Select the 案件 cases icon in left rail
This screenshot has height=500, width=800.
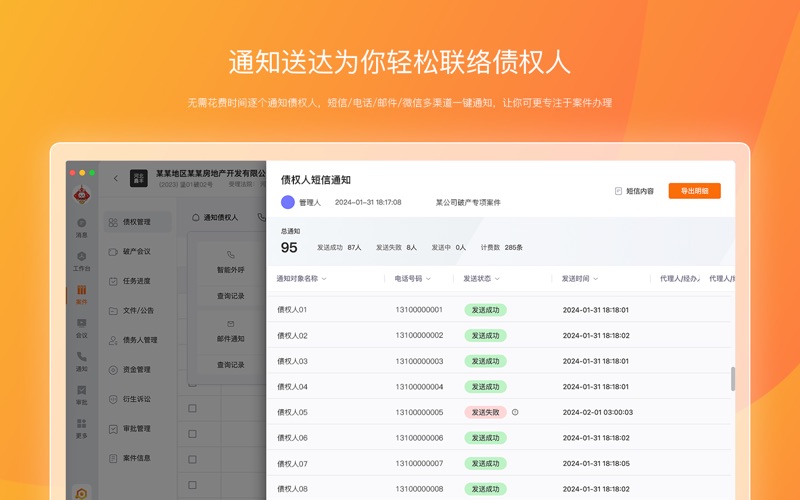(x=82, y=294)
